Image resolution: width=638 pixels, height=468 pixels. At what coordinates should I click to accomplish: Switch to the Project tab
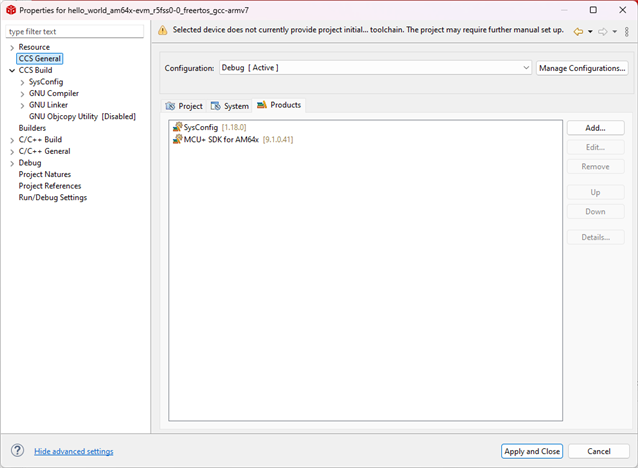coord(184,106)
